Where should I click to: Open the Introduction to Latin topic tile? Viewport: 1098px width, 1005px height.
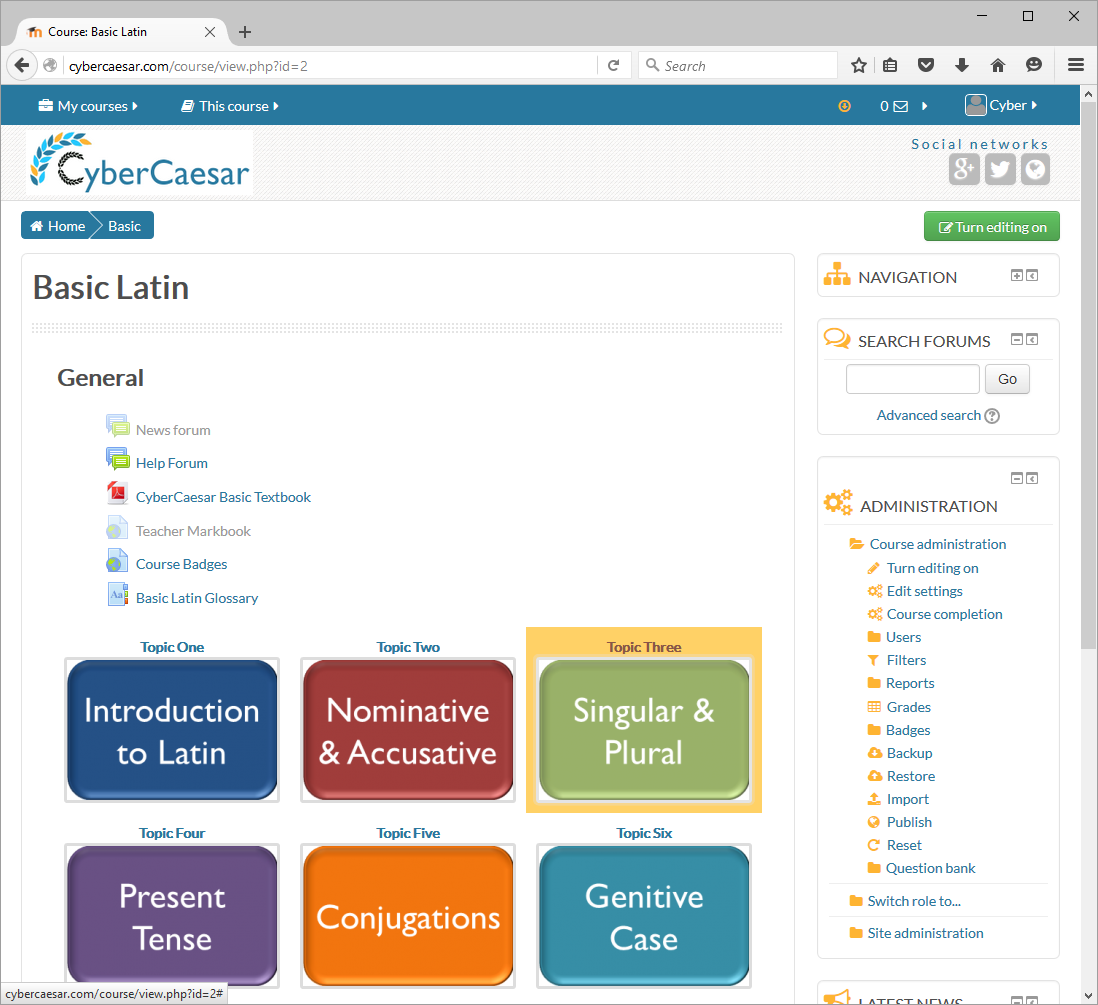[172, 730]
